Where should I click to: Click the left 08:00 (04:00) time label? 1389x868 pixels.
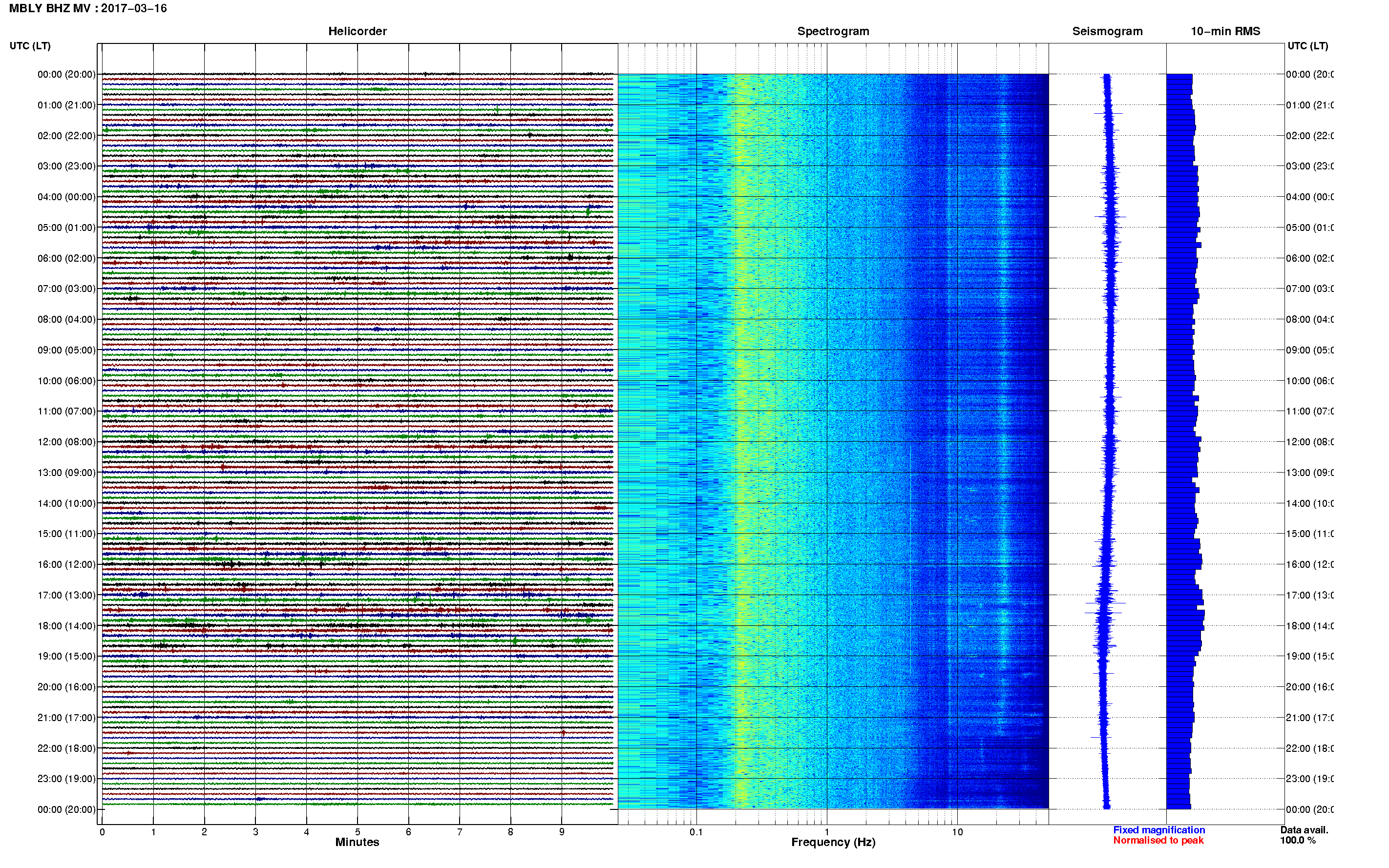[66, 319]
